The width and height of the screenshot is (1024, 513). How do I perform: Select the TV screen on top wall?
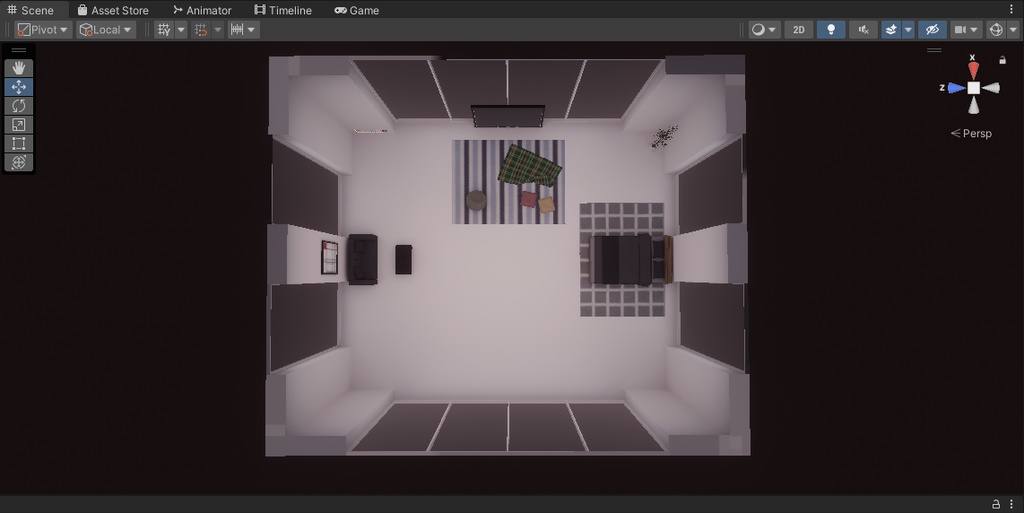coord(507,116)
